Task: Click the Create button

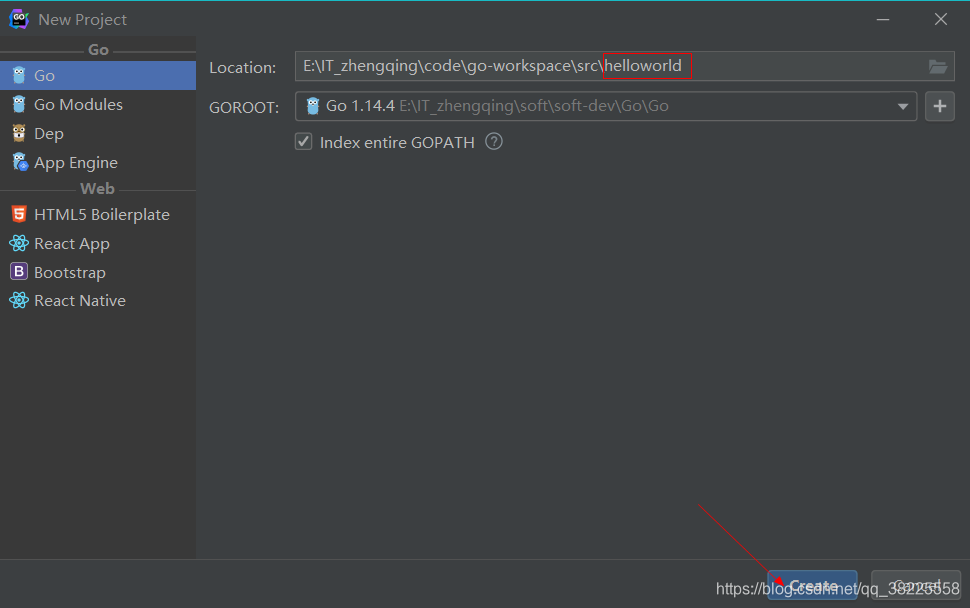Action: [812, 585]
